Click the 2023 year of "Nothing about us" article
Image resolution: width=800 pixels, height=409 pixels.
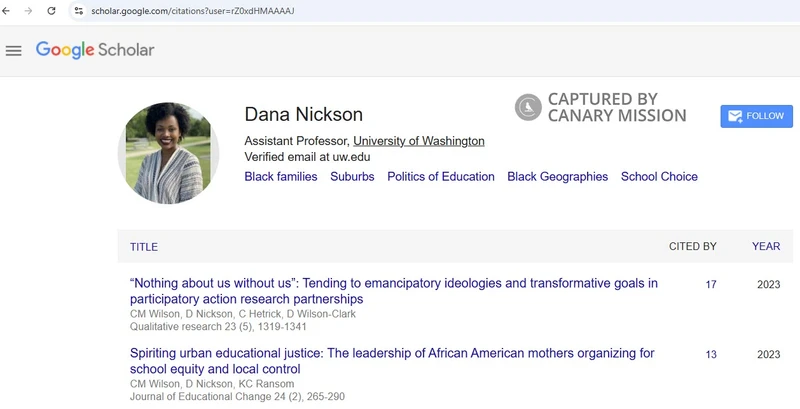click(768, 285)
